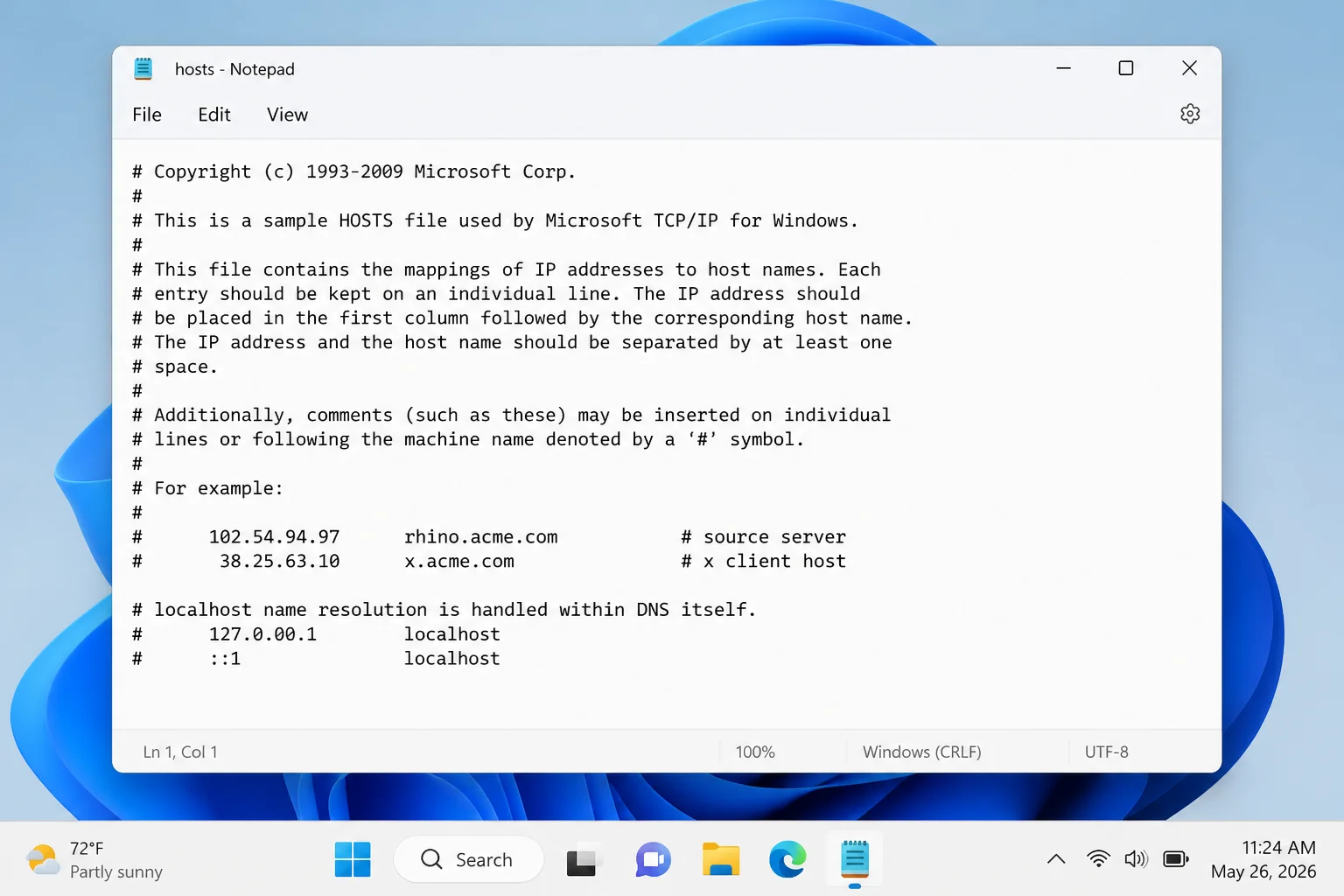
Task: Click the 'localhost name resolution' comment line
Action: (x=444, y=609)
